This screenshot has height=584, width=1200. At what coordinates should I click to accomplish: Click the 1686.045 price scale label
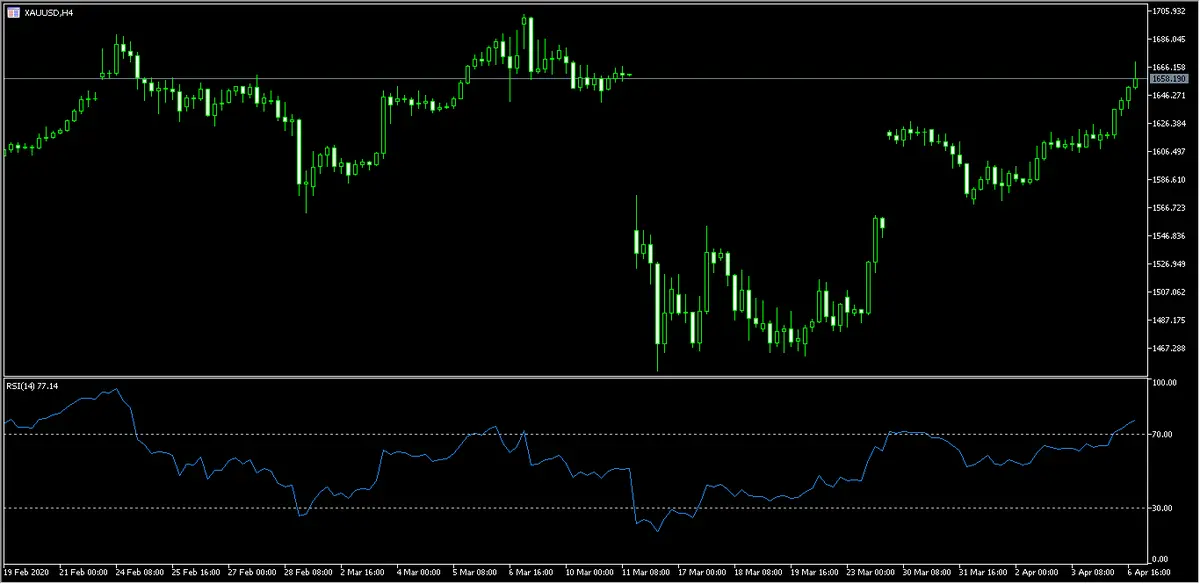pyautogui.click(x=1168, y=39)
